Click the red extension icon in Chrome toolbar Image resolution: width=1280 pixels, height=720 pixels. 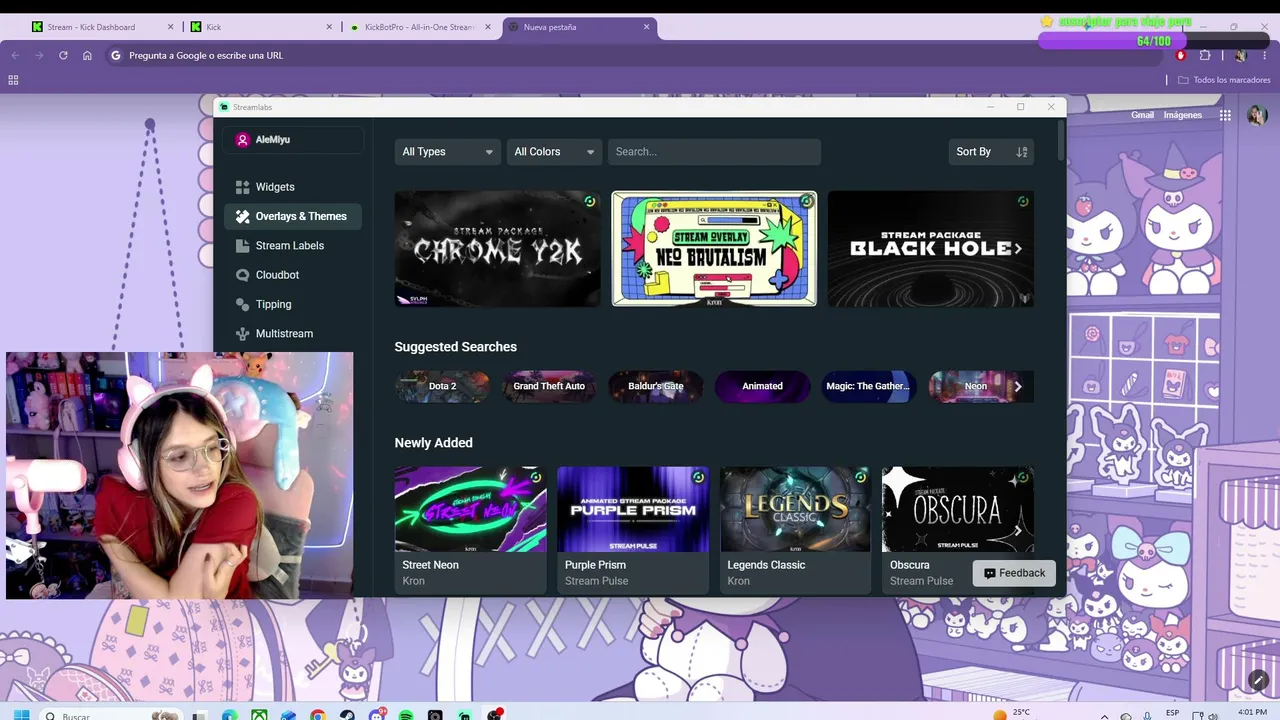pyautogui.click(x=1181, y=55)
